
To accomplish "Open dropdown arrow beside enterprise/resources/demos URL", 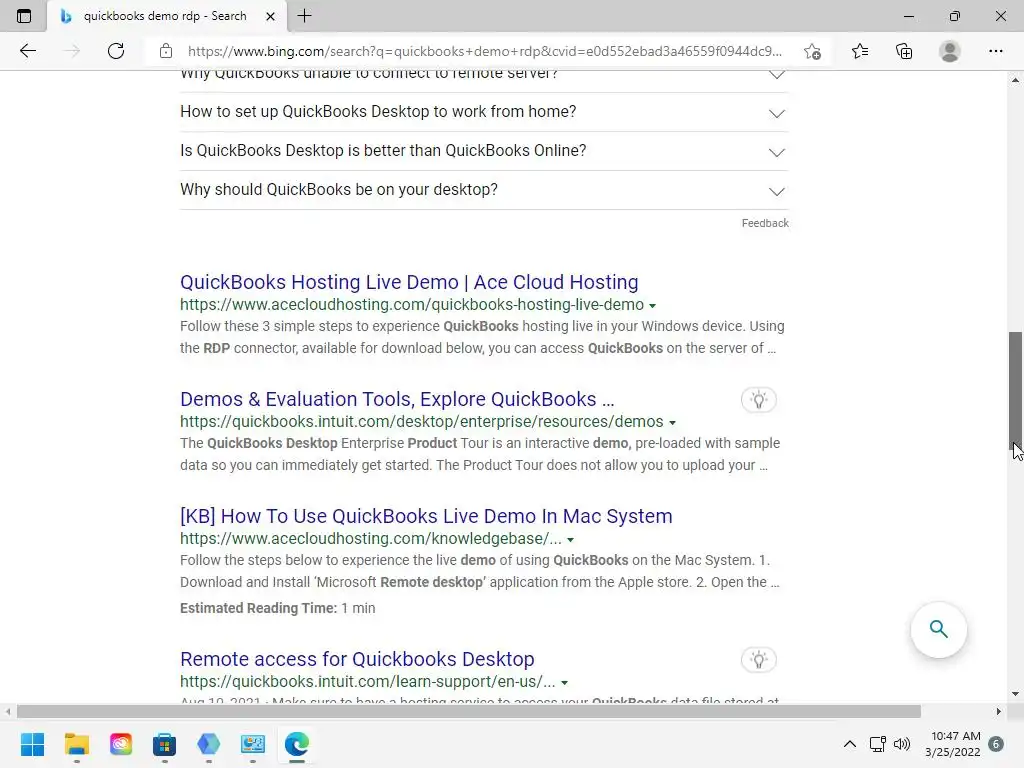I will (x=672, y=423).
